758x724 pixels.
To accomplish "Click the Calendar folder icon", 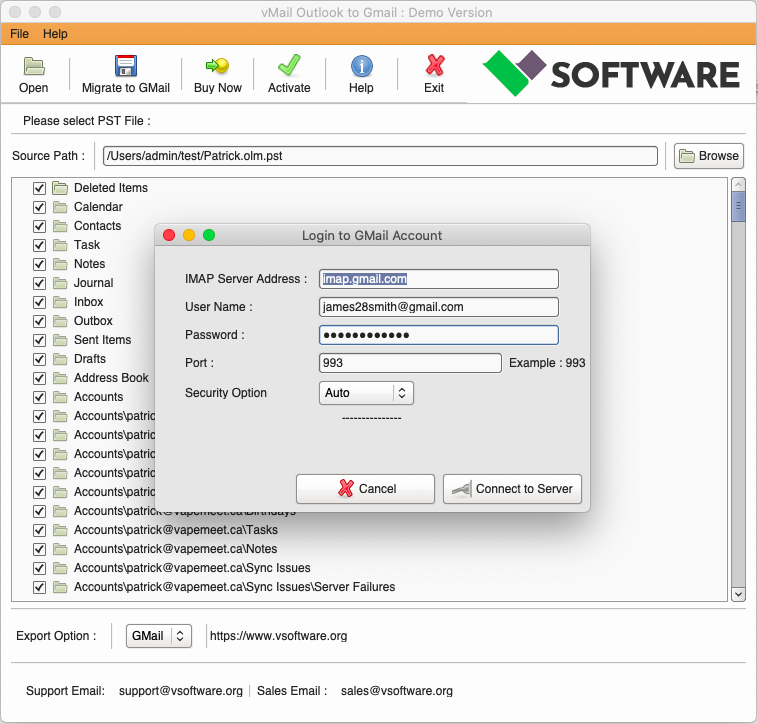I will tap(60, 207).
